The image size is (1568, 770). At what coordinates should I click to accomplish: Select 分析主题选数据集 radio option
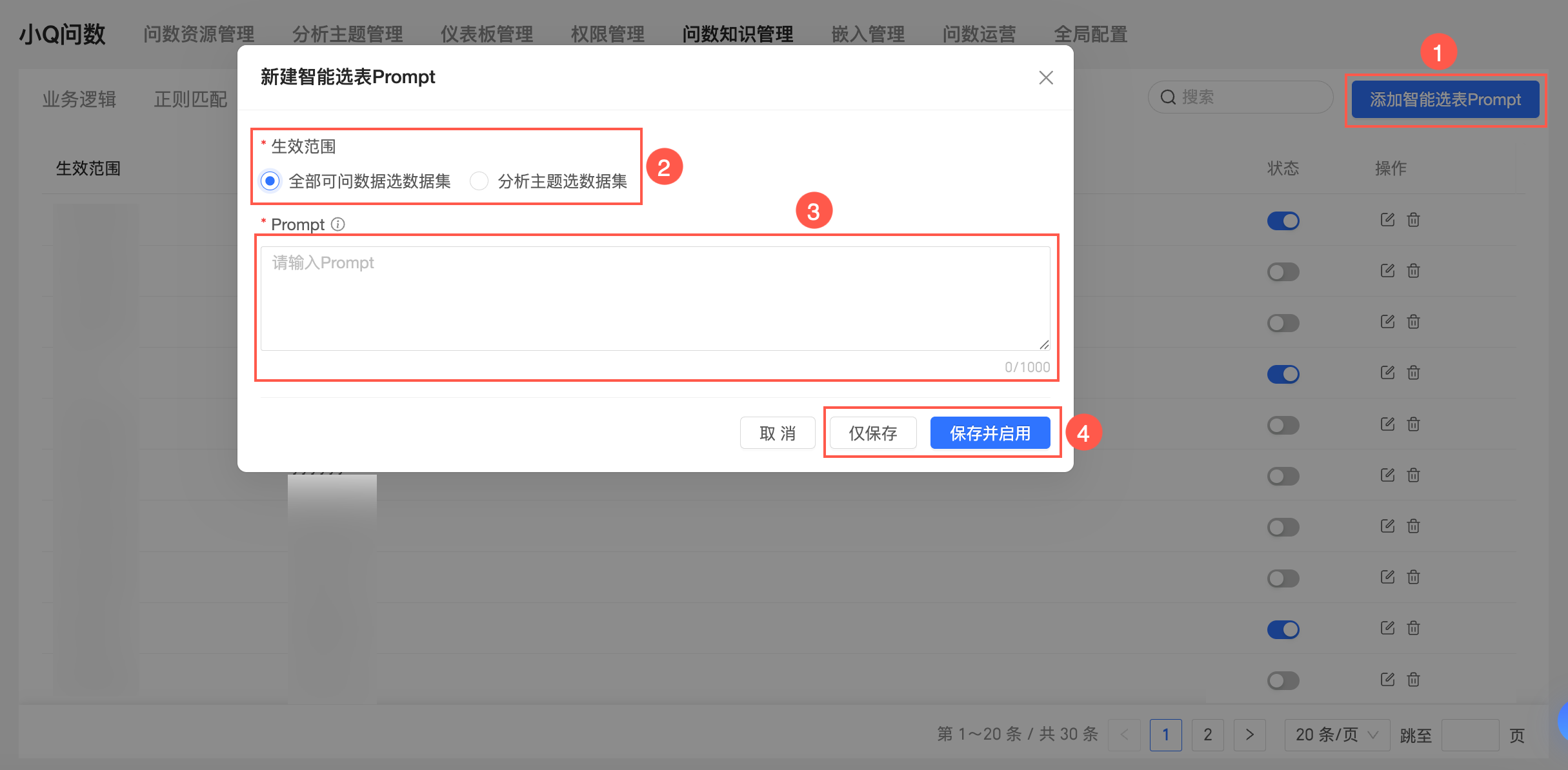pos(479,181)
